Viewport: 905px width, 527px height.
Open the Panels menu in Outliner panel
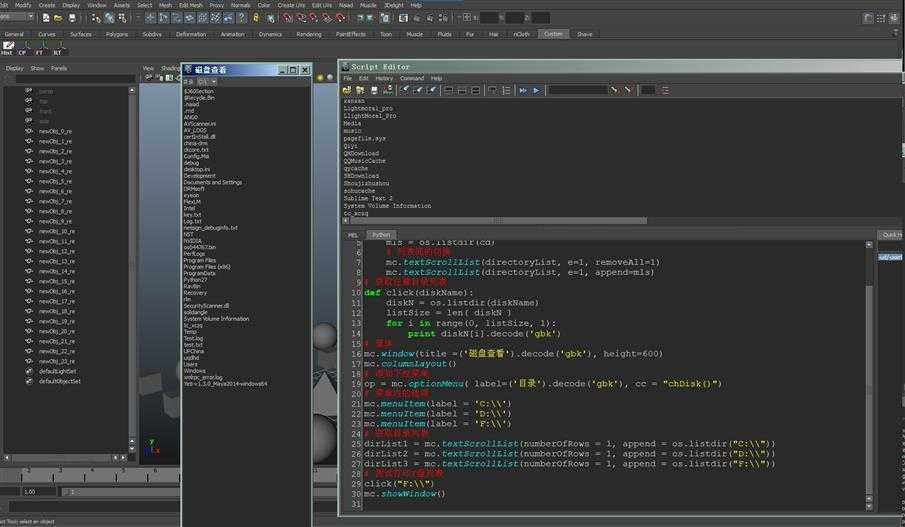[59, 68]
